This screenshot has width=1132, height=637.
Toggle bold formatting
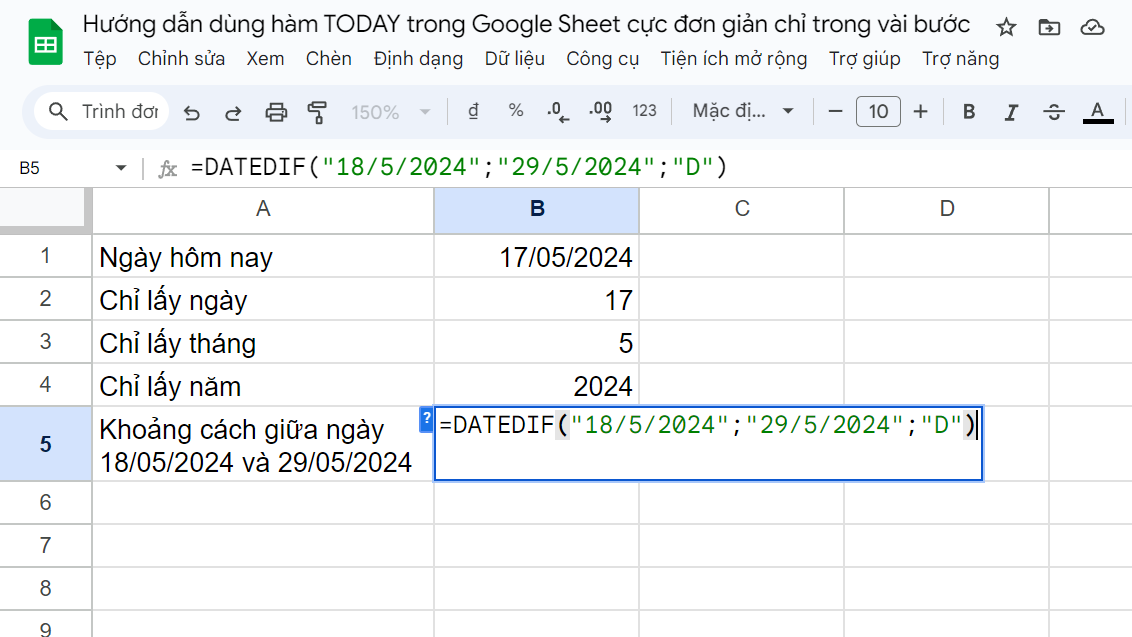click(x=968, y=111)
